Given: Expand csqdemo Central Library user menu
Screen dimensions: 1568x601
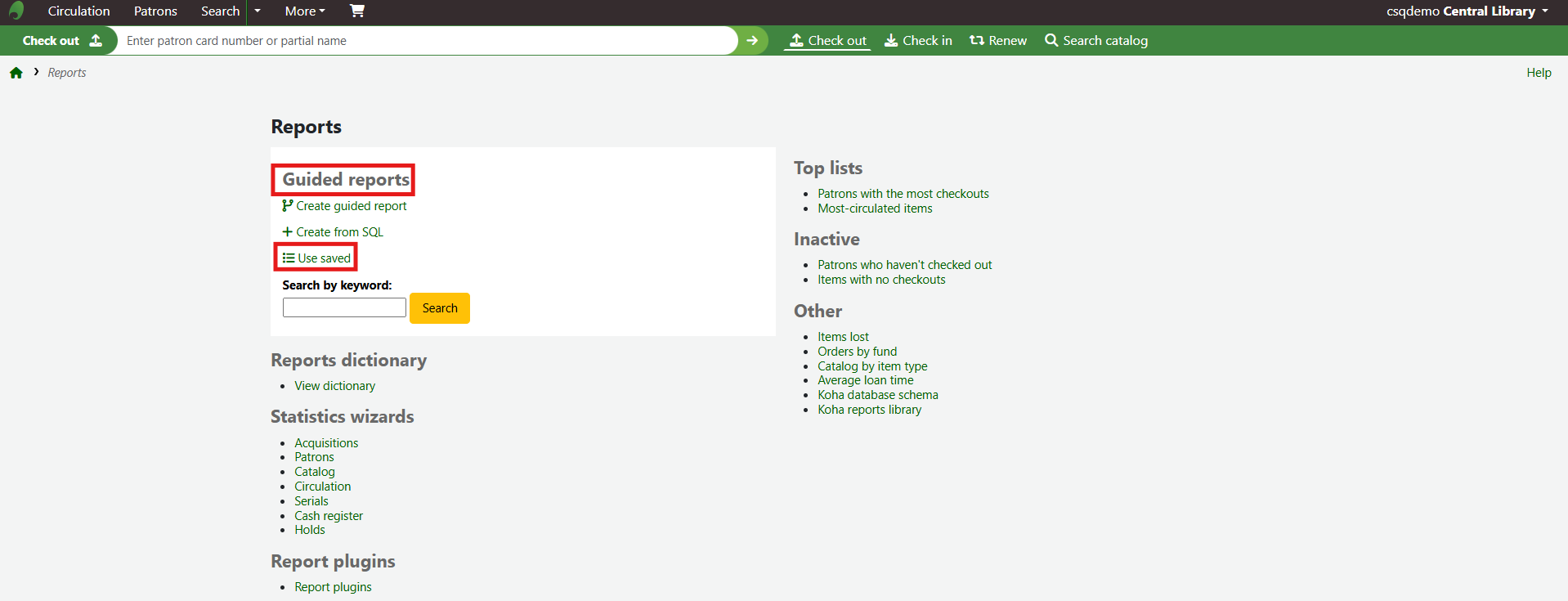Looking at the screenshot, I should coord(1467,11).
